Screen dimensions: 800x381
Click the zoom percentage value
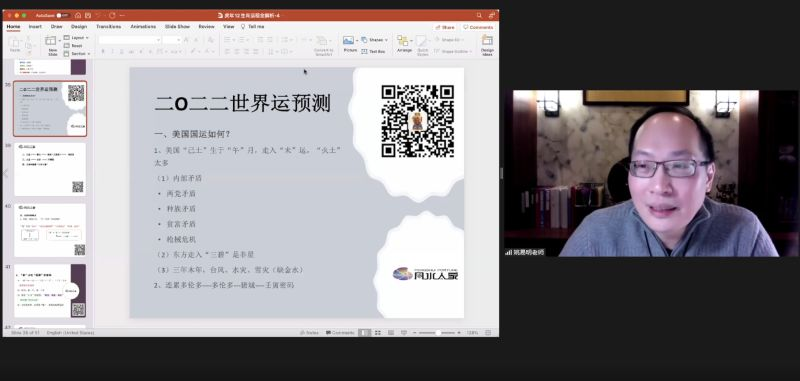tap(472, 333)
